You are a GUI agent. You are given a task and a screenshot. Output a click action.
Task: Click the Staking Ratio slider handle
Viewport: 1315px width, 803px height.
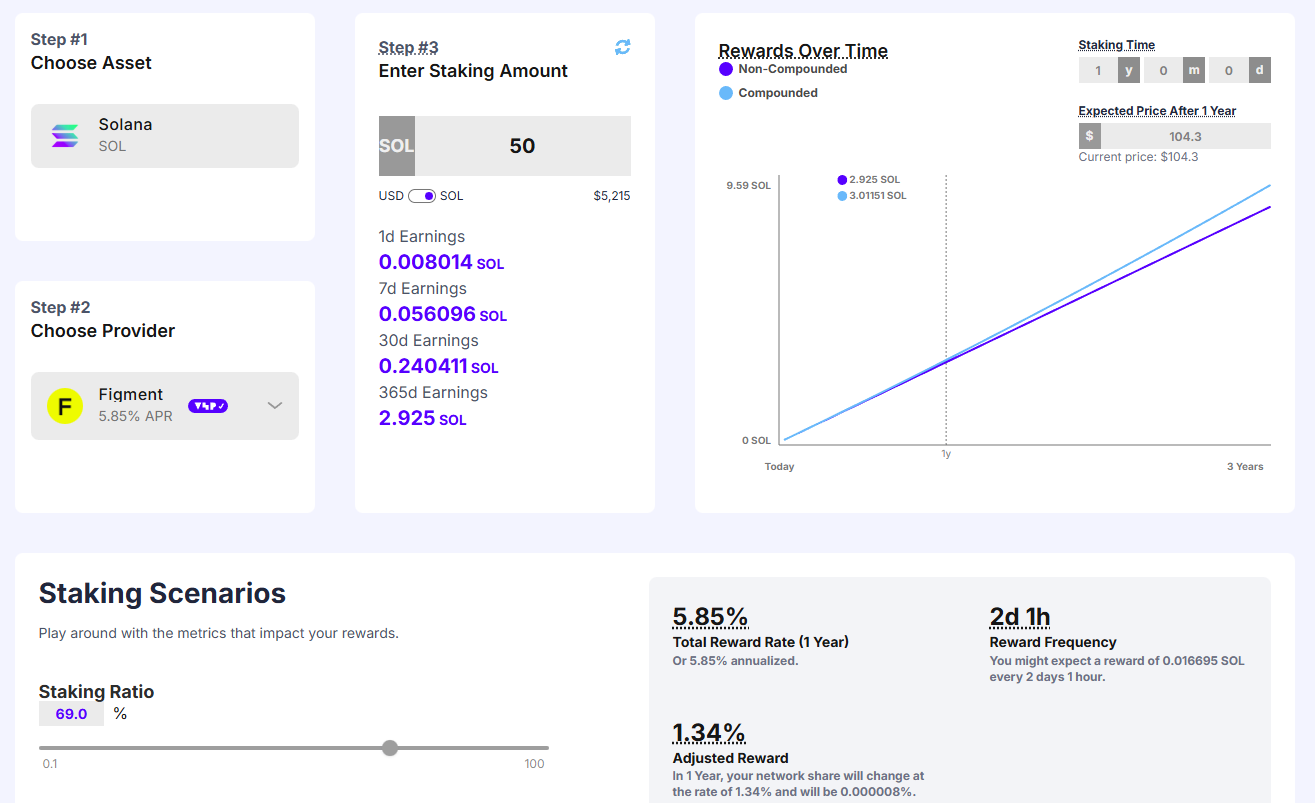390,748
